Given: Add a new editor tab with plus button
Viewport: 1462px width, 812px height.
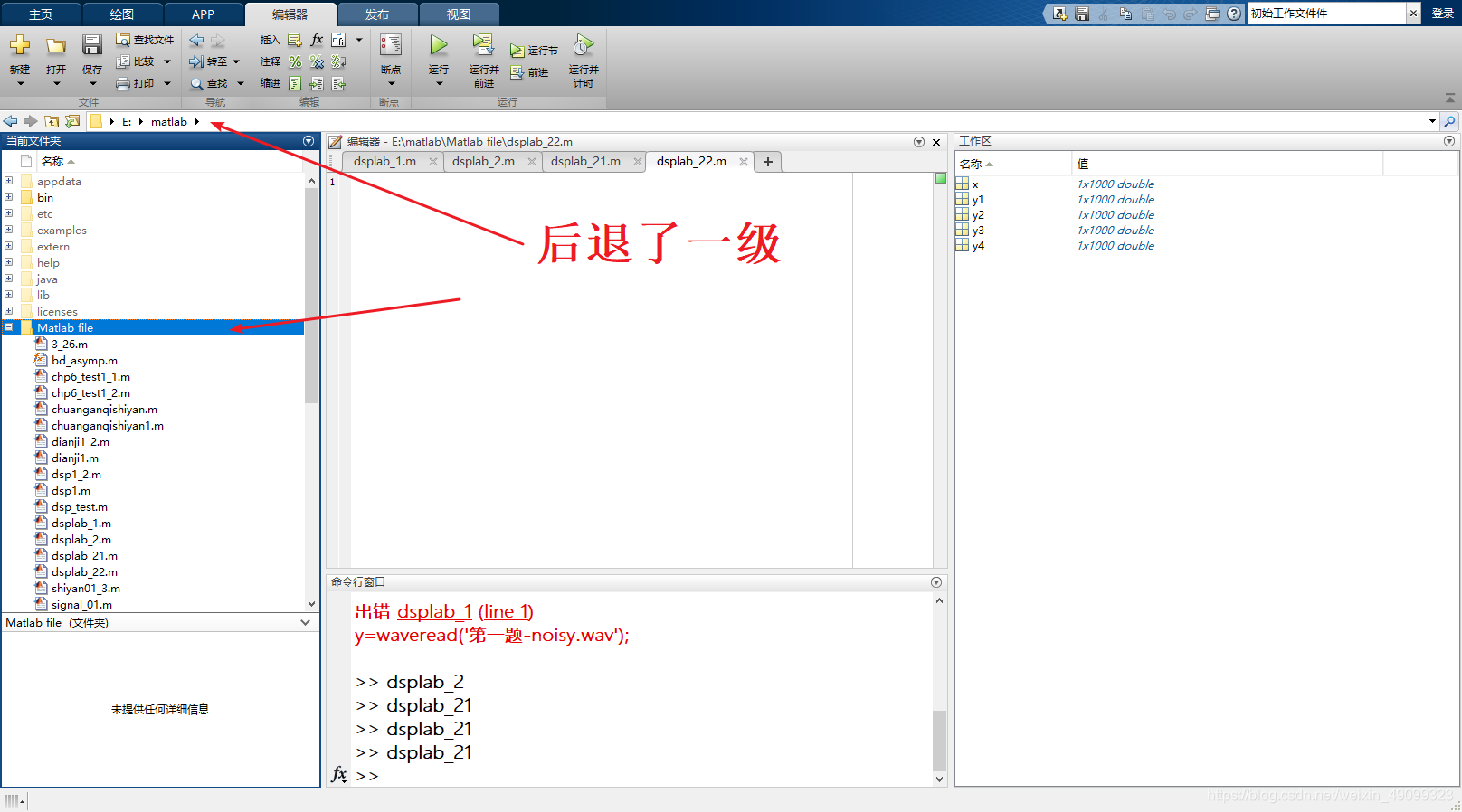Looking at the screenshot, I should (x=768, y=162).
